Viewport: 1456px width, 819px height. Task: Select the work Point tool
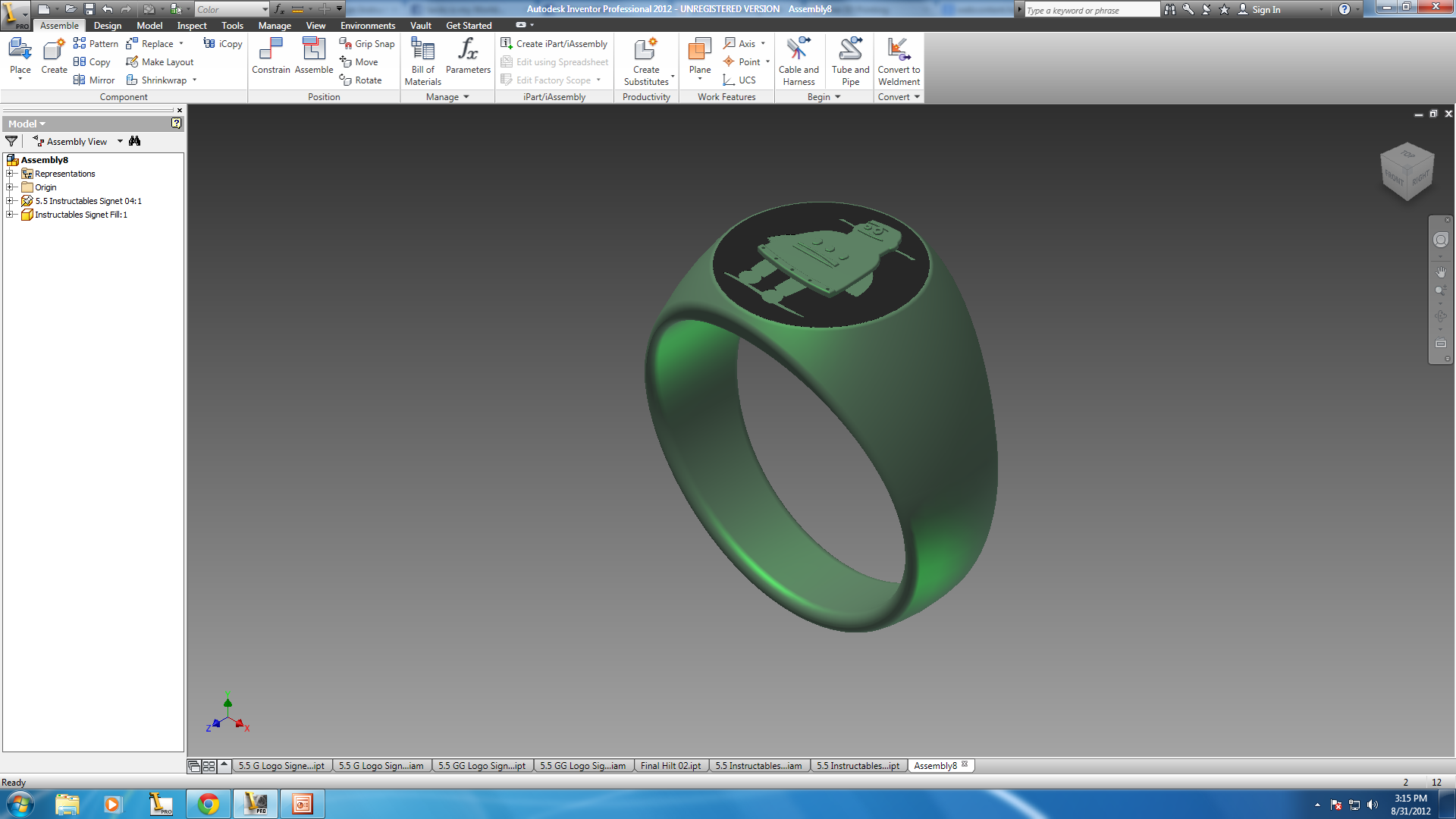point(742,62)
